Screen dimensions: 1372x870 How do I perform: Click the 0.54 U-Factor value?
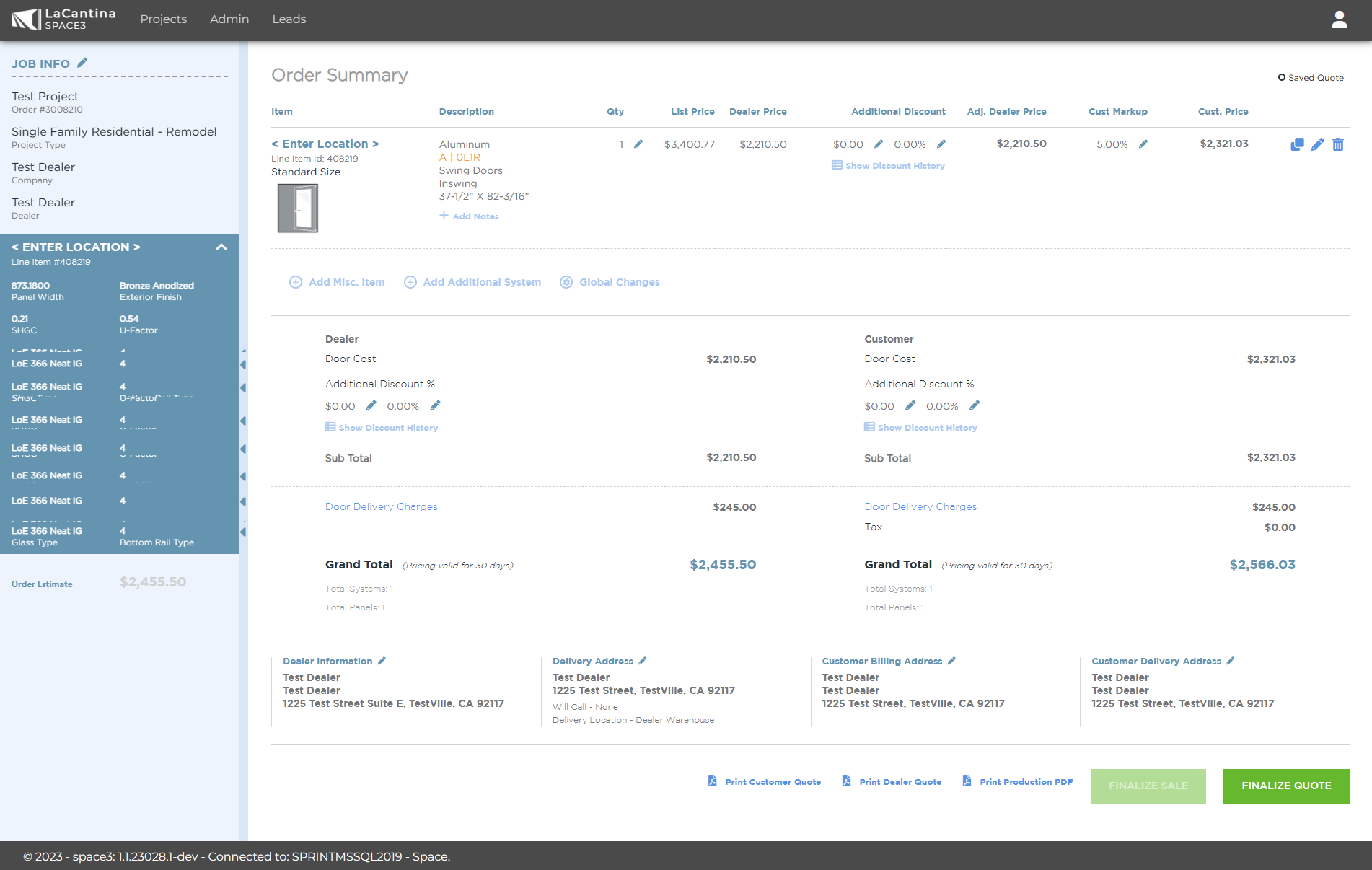[129, 319]
